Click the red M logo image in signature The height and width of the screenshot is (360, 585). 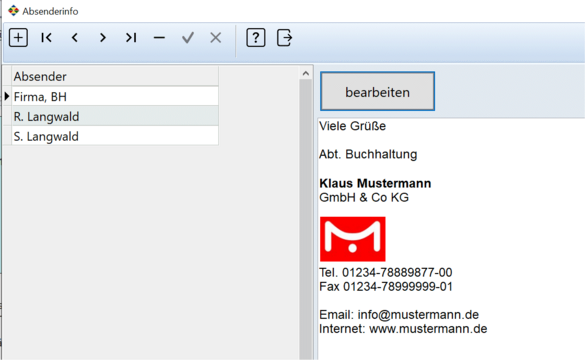tap(353, 239)
